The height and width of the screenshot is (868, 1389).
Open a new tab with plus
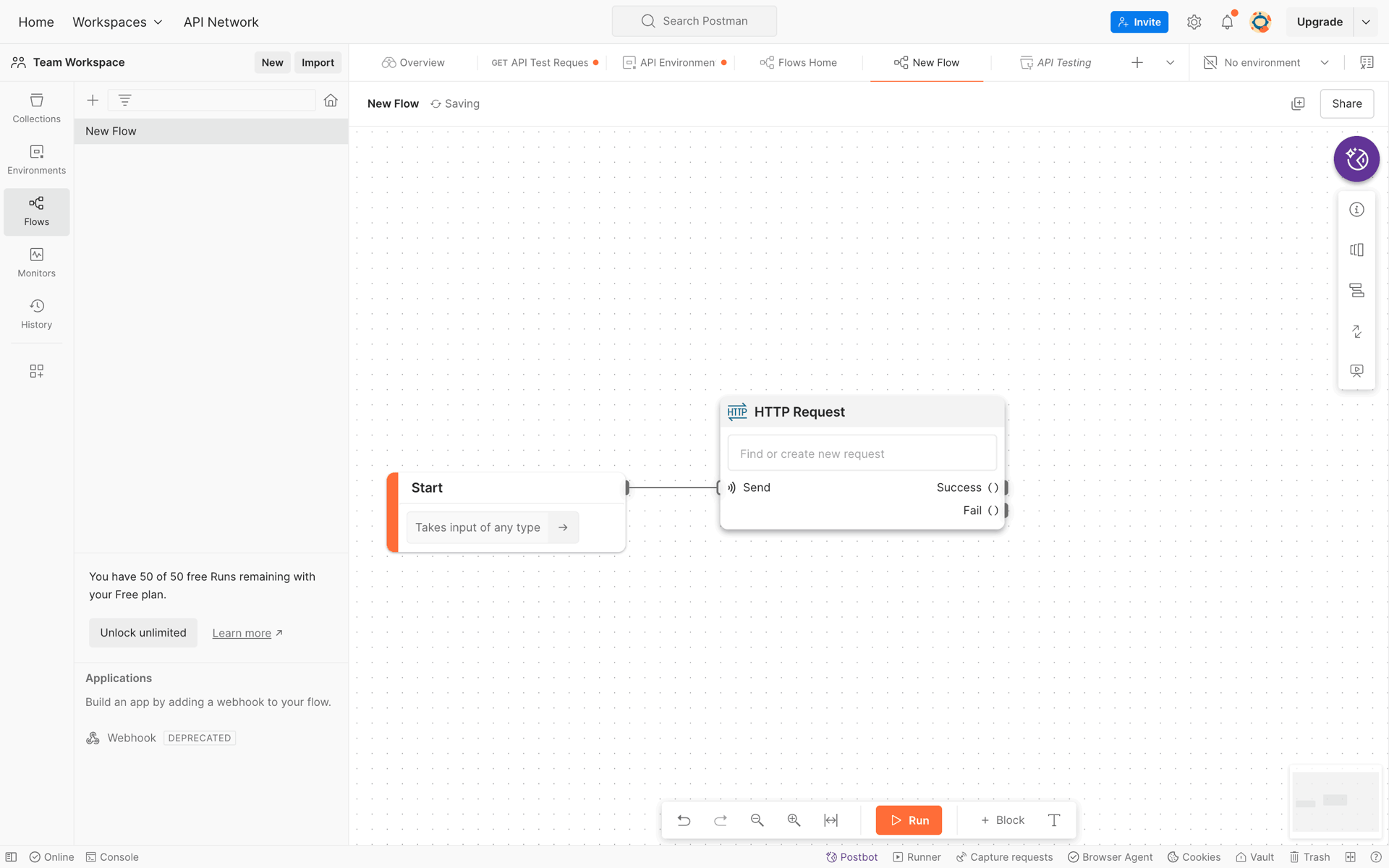click(1137, 62)
